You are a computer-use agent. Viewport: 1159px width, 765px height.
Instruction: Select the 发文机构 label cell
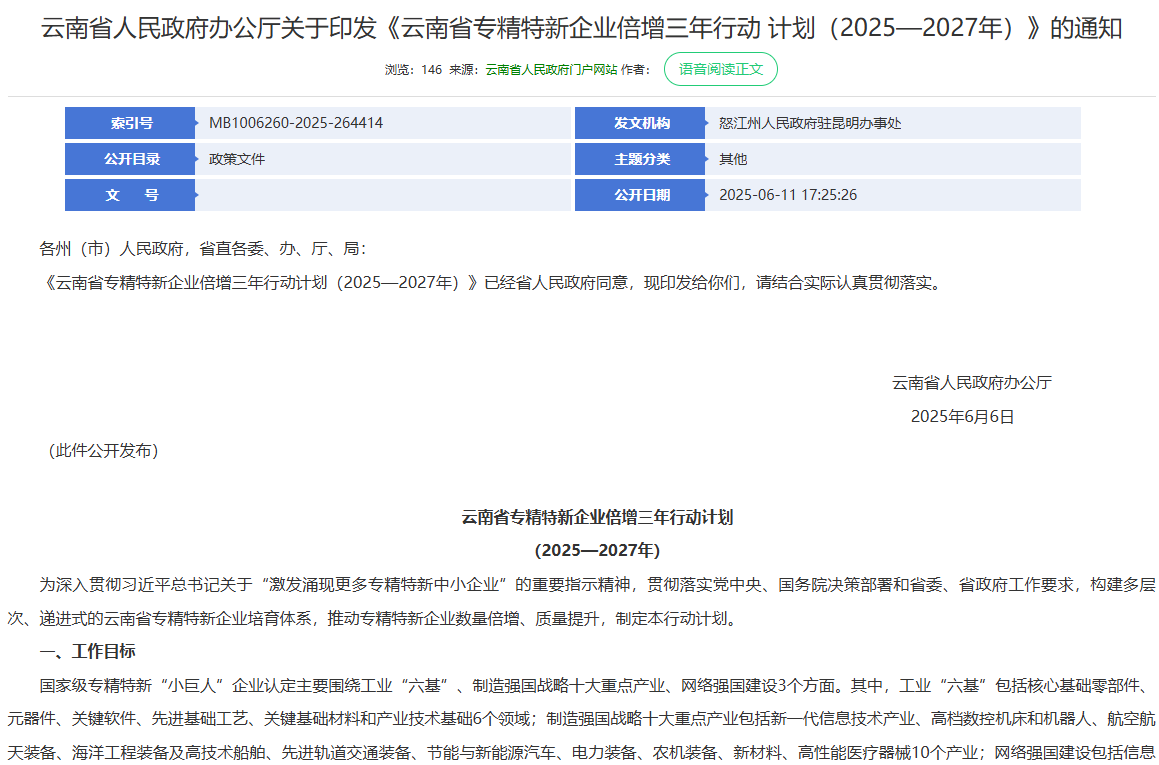click(x=640, y=123)
